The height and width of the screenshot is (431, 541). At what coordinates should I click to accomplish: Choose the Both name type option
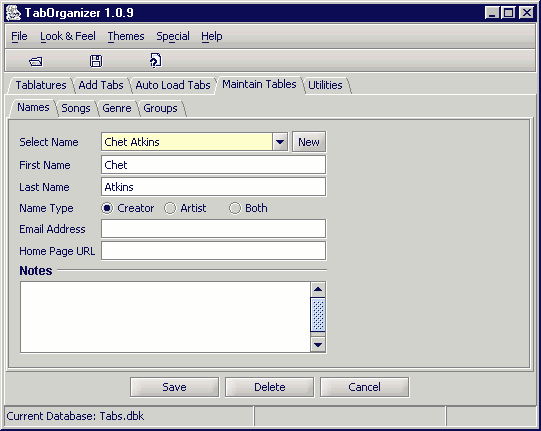[248, 208]
